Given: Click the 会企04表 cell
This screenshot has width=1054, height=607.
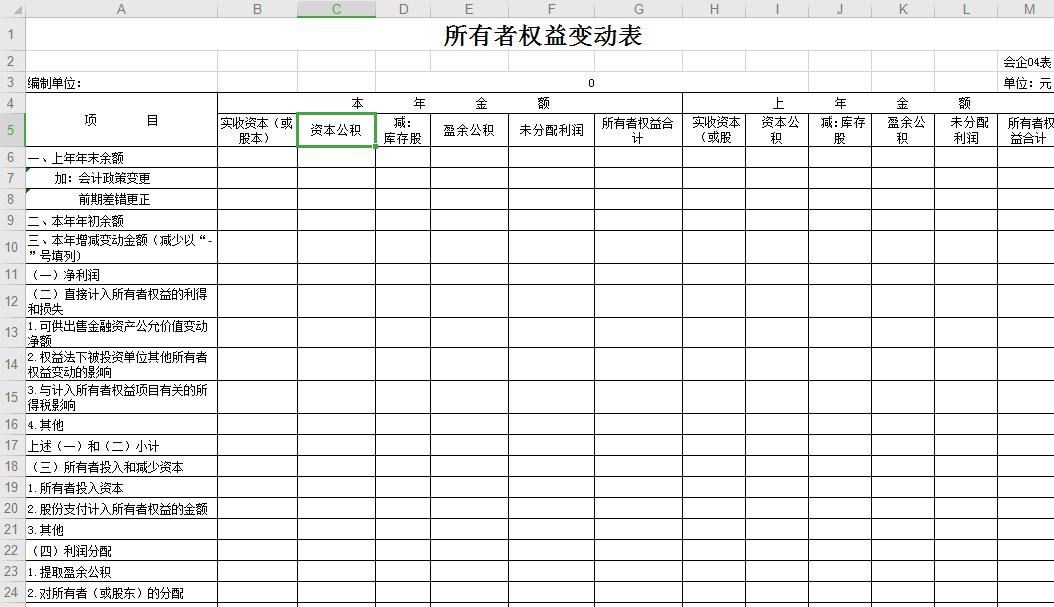Looking at the screenshot, I should pyautogui.click(x=1027, y=62).
